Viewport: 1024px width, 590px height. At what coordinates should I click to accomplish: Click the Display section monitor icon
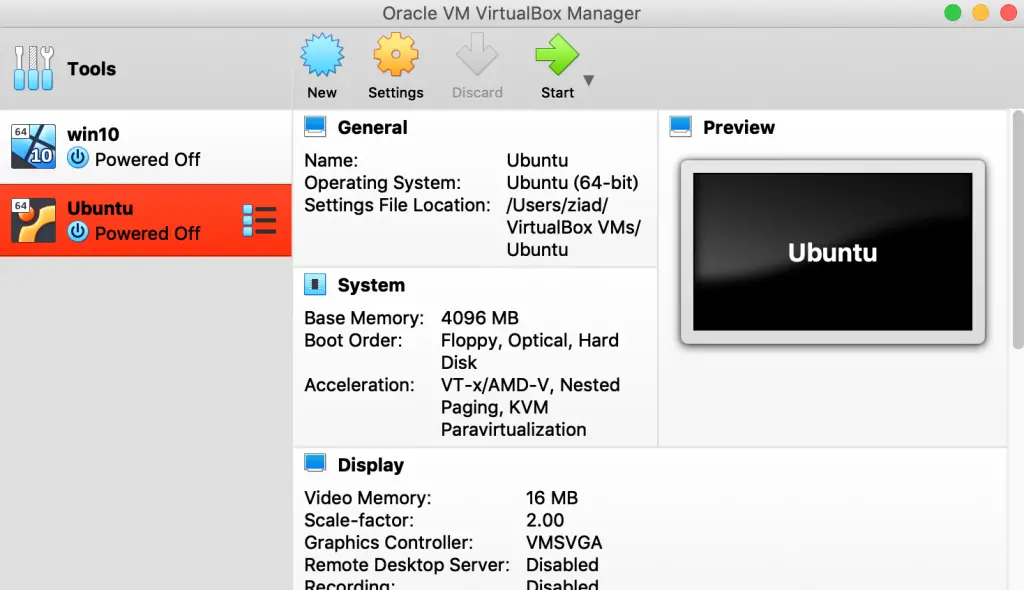pyautogui.click(x=315, y=464)
